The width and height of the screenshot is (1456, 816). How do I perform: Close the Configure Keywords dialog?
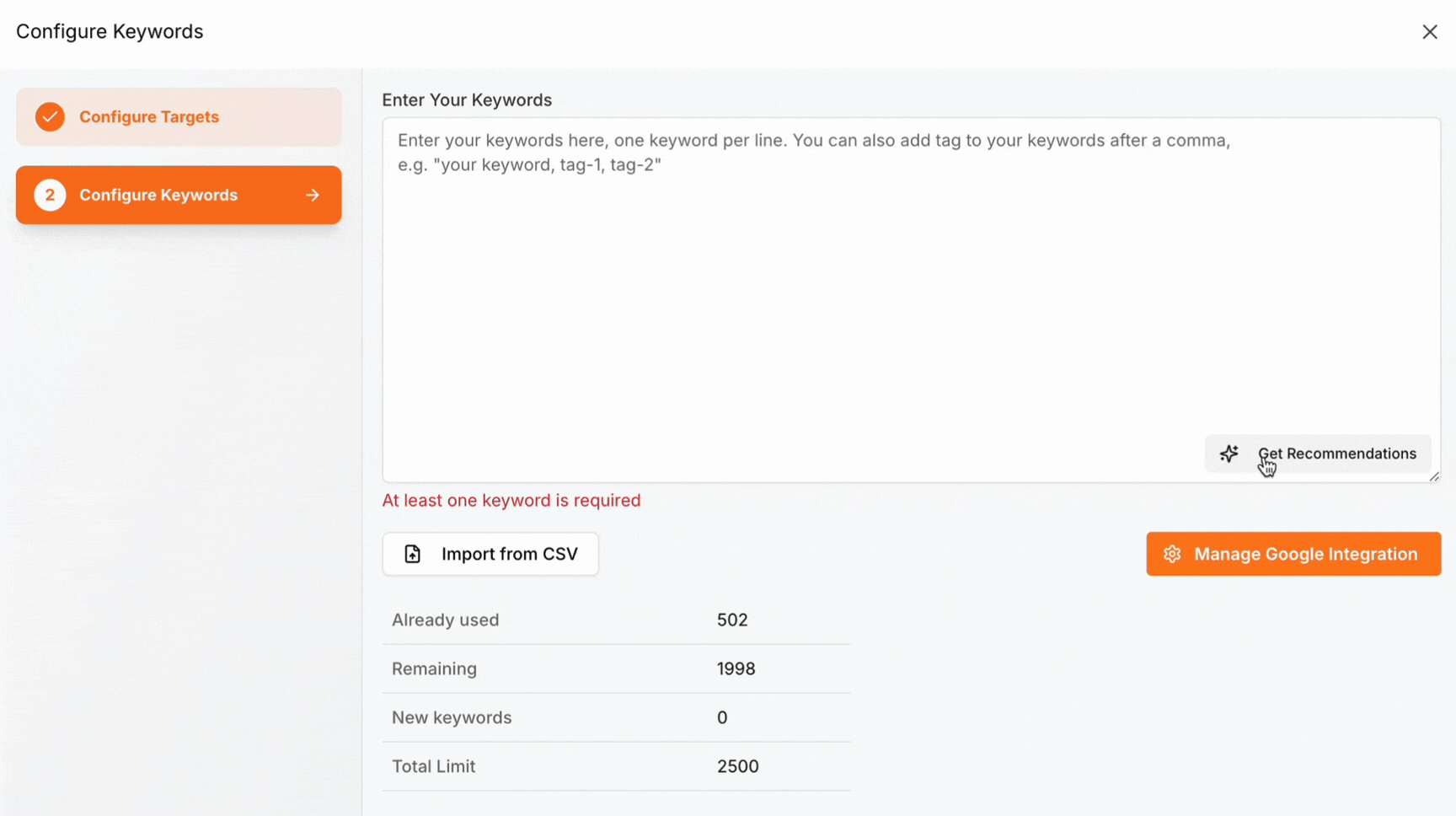point(1429,32)
